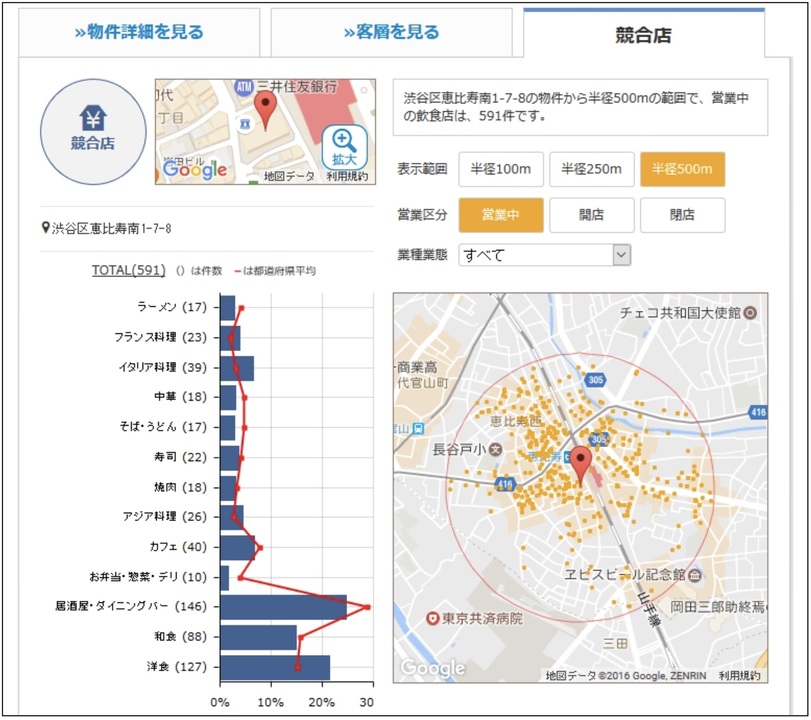
Task: Set display range to 半径100m
Action: click(501, 169)
